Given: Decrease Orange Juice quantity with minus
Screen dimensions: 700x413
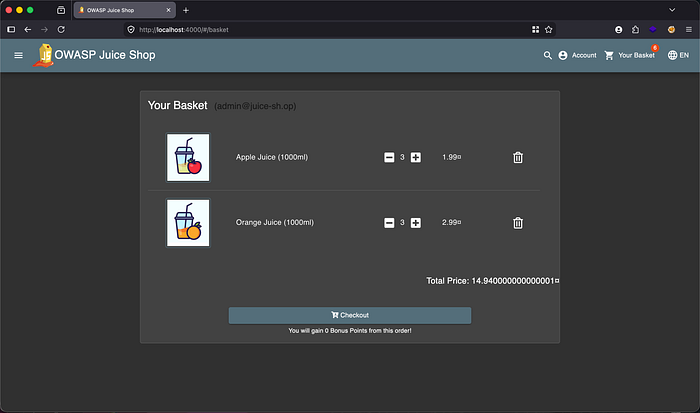Looking at the screenshot, I should click(x=389, y=223).
